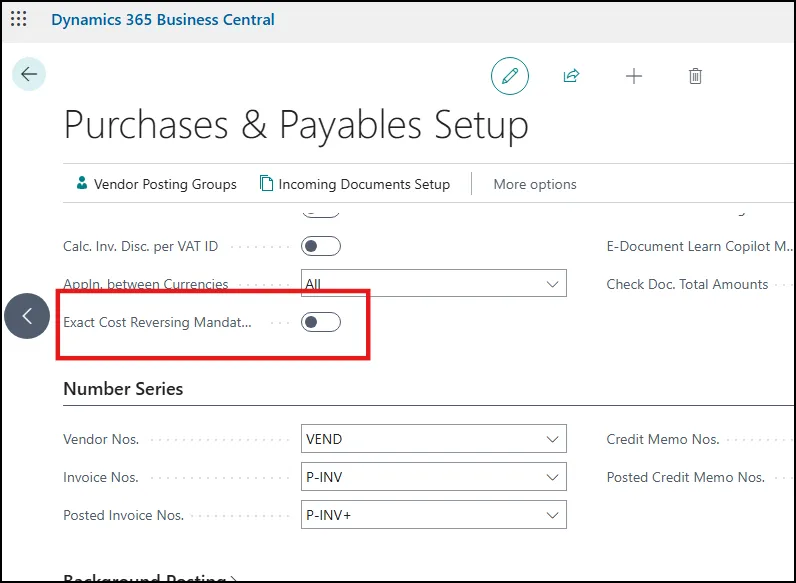Viewport: 796px width, 583px height.
Task: Click the dark round previous chevron button
Action: coord(27,316)
